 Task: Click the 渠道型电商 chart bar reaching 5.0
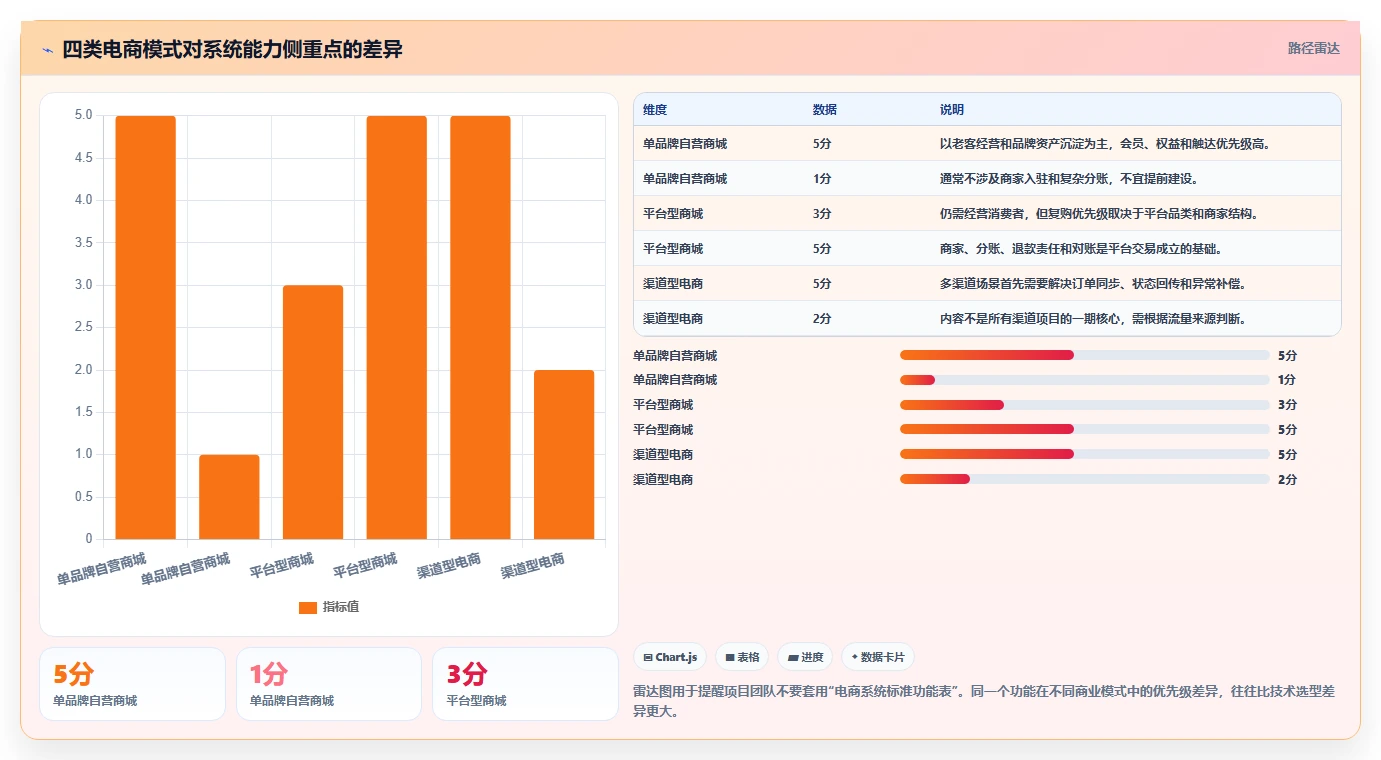(x=480, y=328)
